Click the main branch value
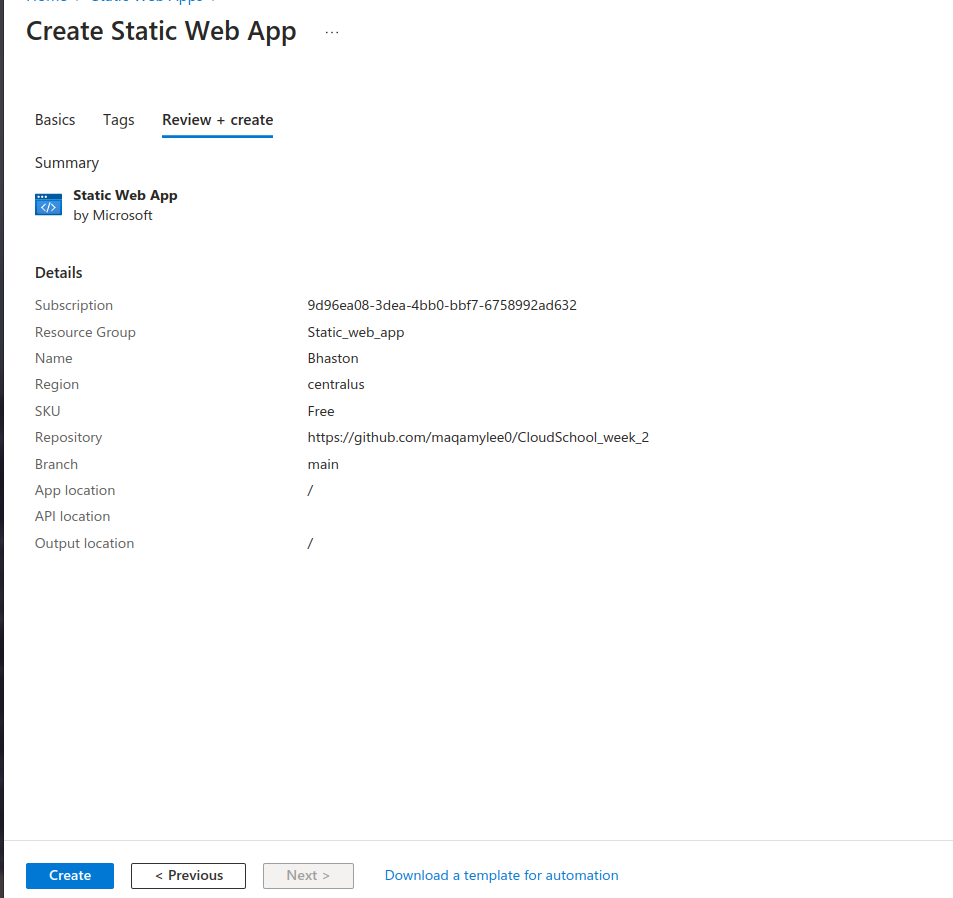This screenshot has width=953, height=898. (x=322, y=464)
